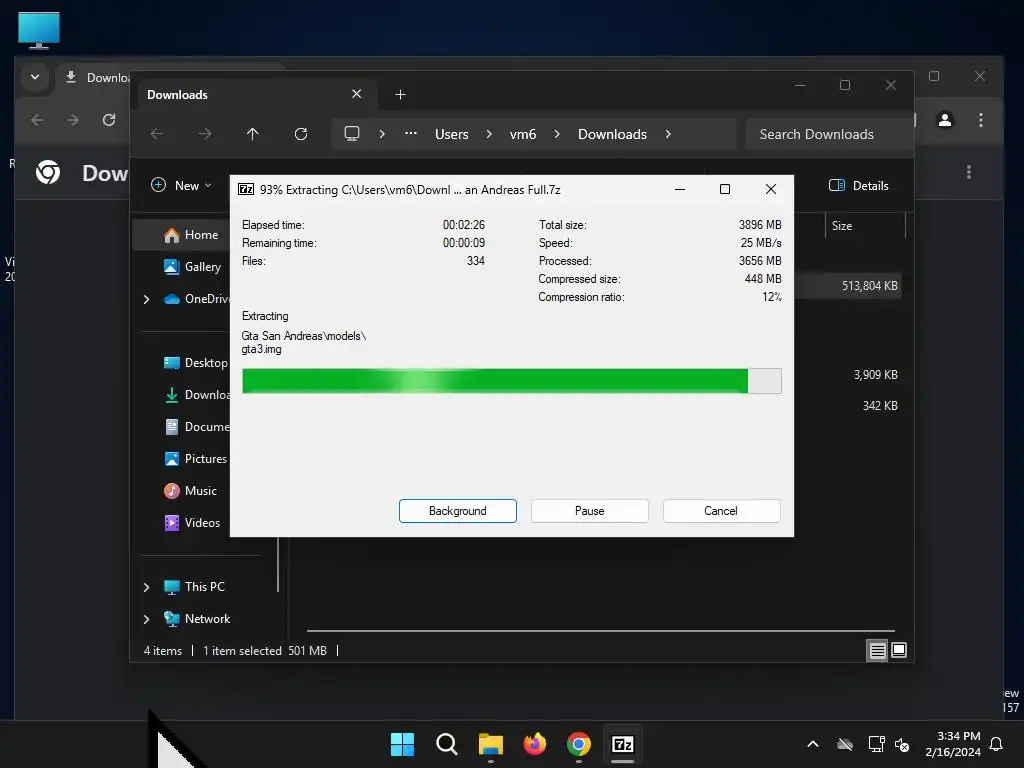Click the Background button in 7-Zip dialog
The width and height of the screenshot is (1024, 768).
[x=457, y=511]
